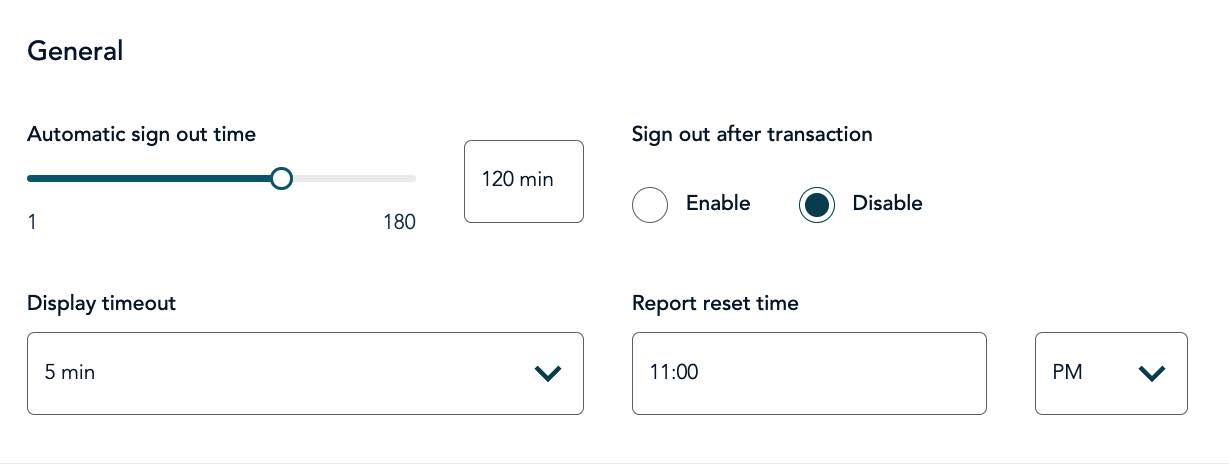Select the Enable radio button
This screenshot has height=474, width=1229.
click(650, 205)
